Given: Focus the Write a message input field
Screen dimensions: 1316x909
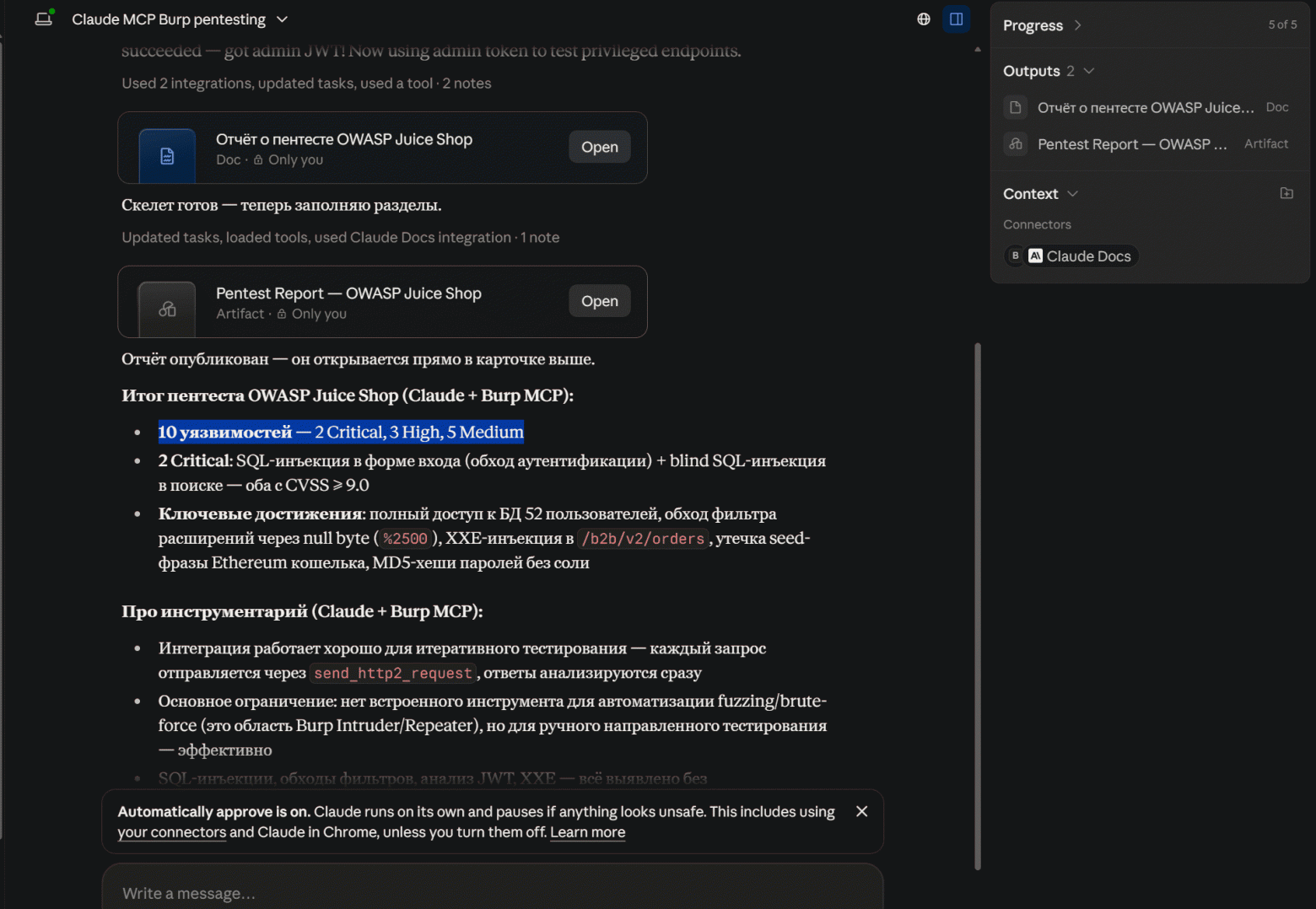Looking at the screenshot, I should point(493,893).
